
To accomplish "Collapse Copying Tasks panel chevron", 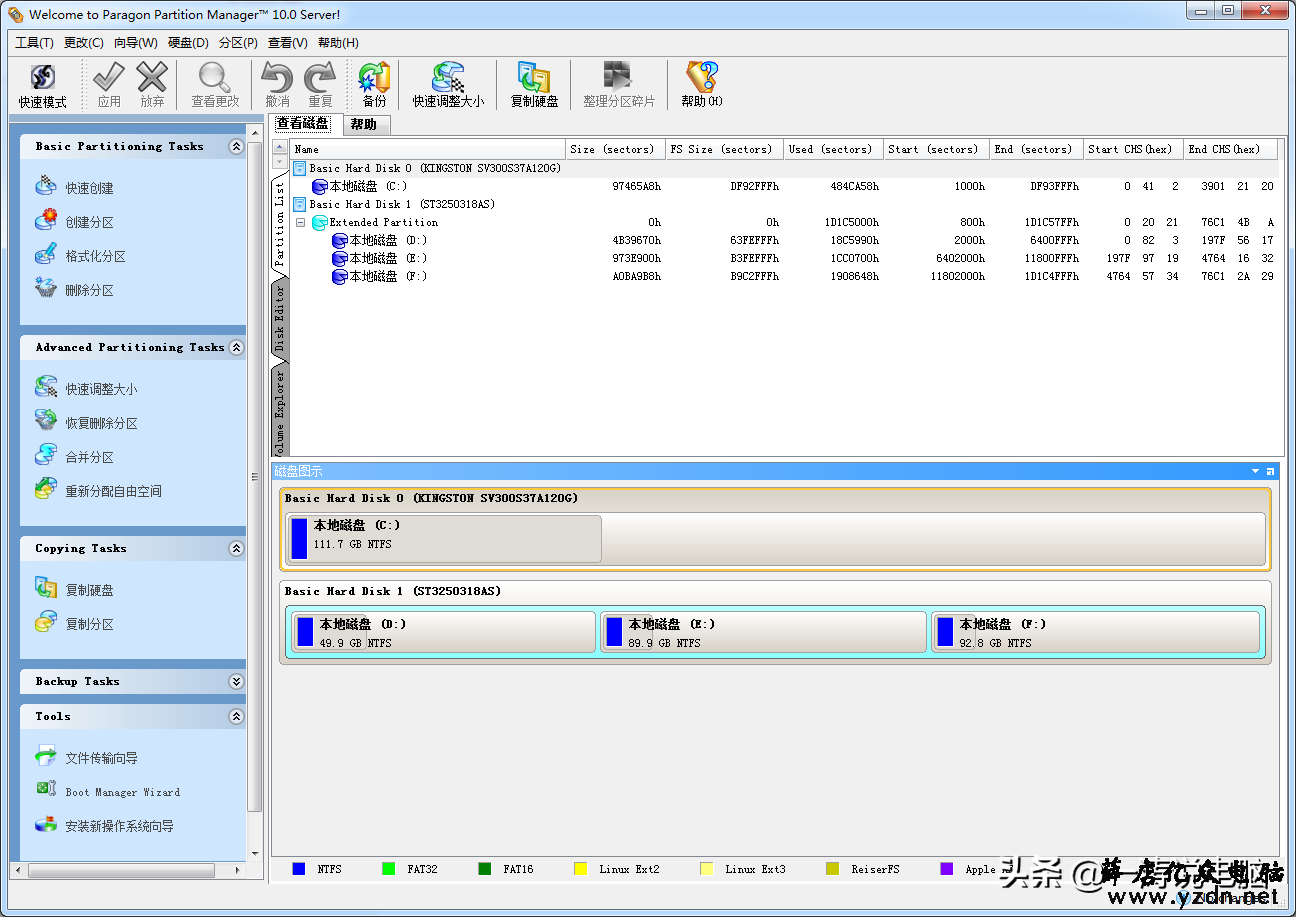I will 236,549.
